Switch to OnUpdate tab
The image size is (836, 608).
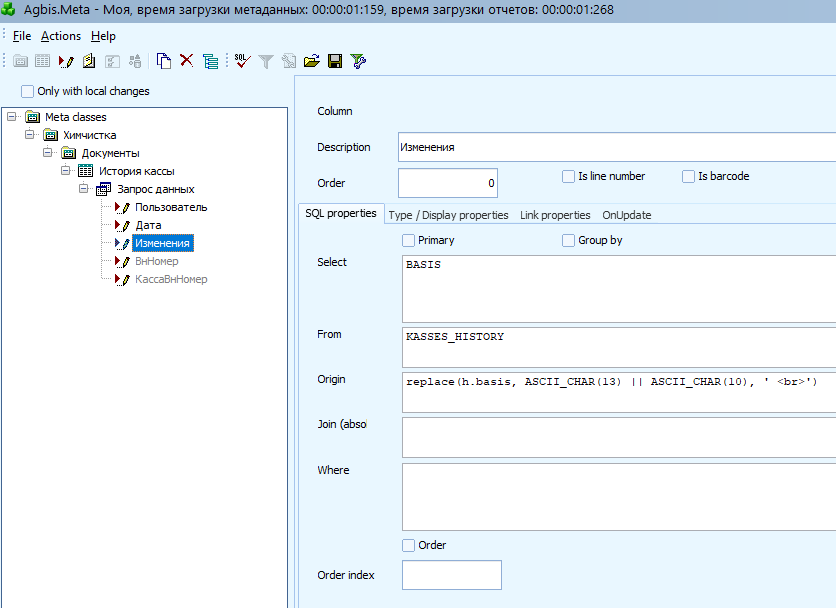(626, 215)
